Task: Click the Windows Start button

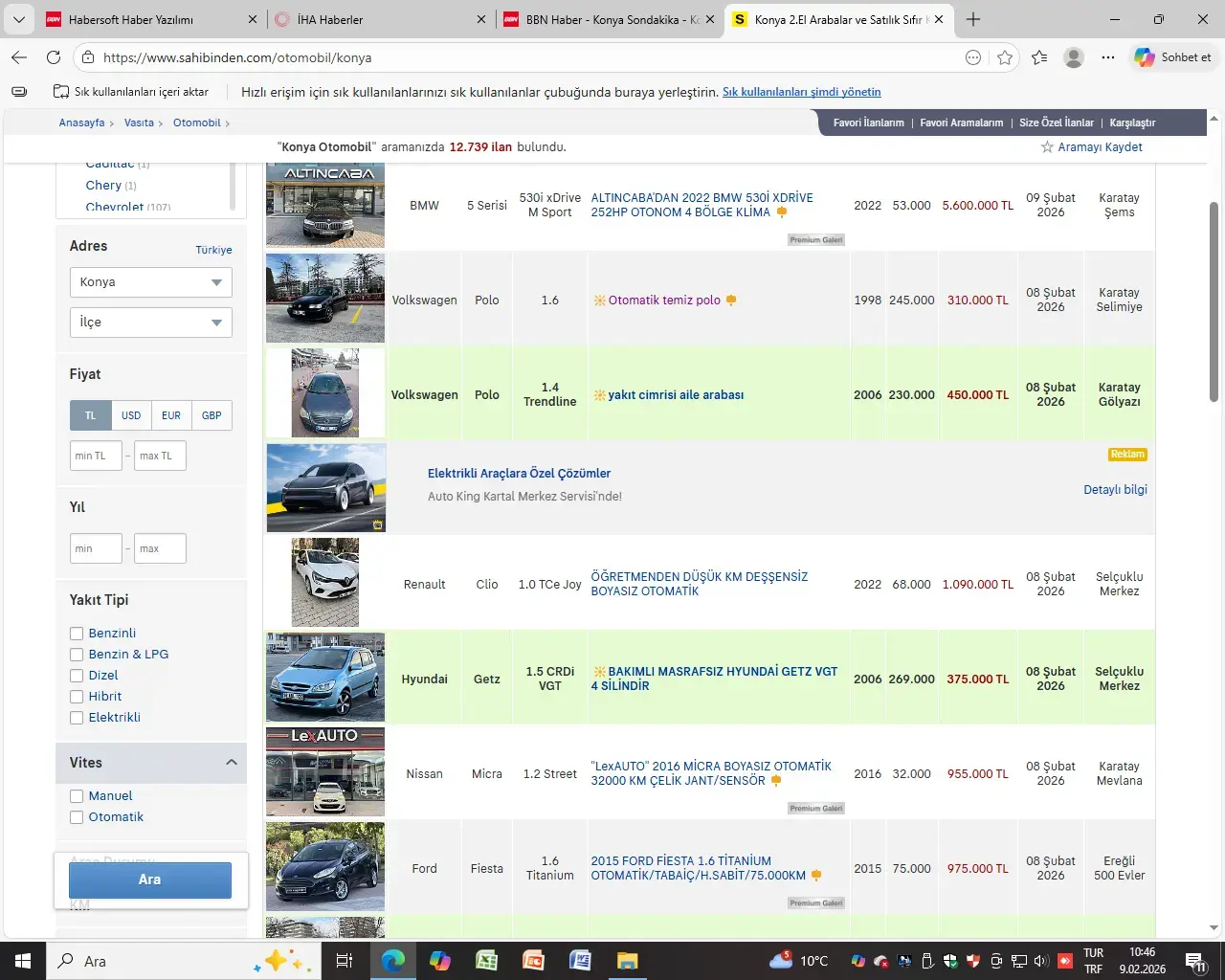Action: (x=23, y=960)
